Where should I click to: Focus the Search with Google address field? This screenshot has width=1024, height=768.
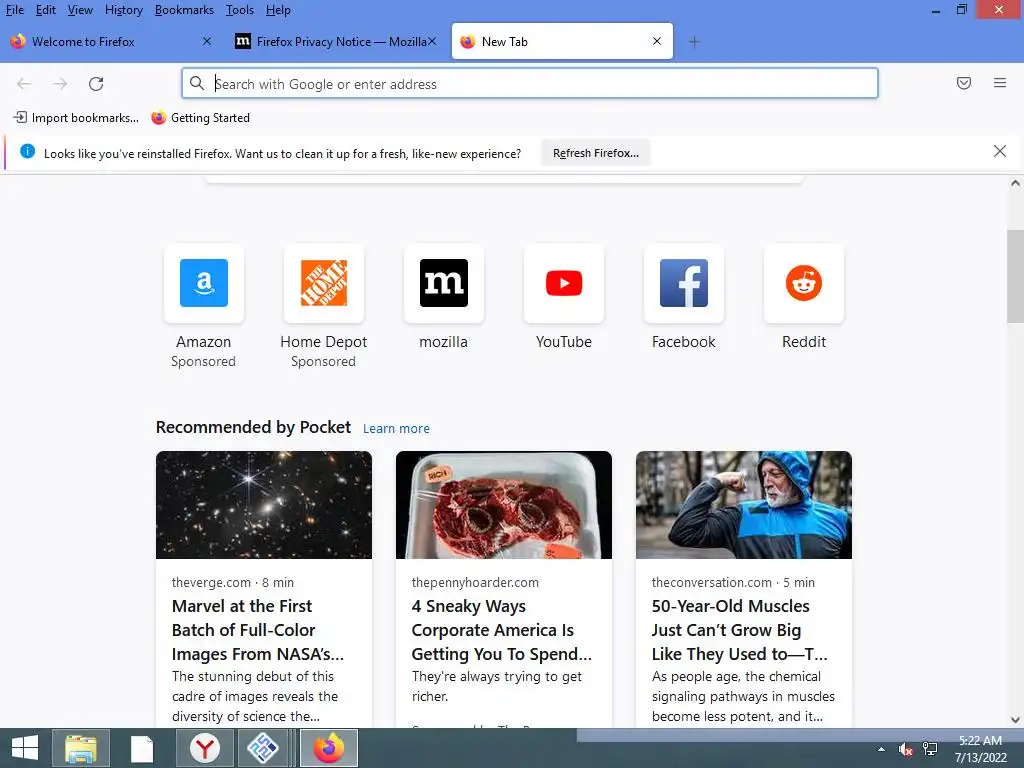pos(530,84)
